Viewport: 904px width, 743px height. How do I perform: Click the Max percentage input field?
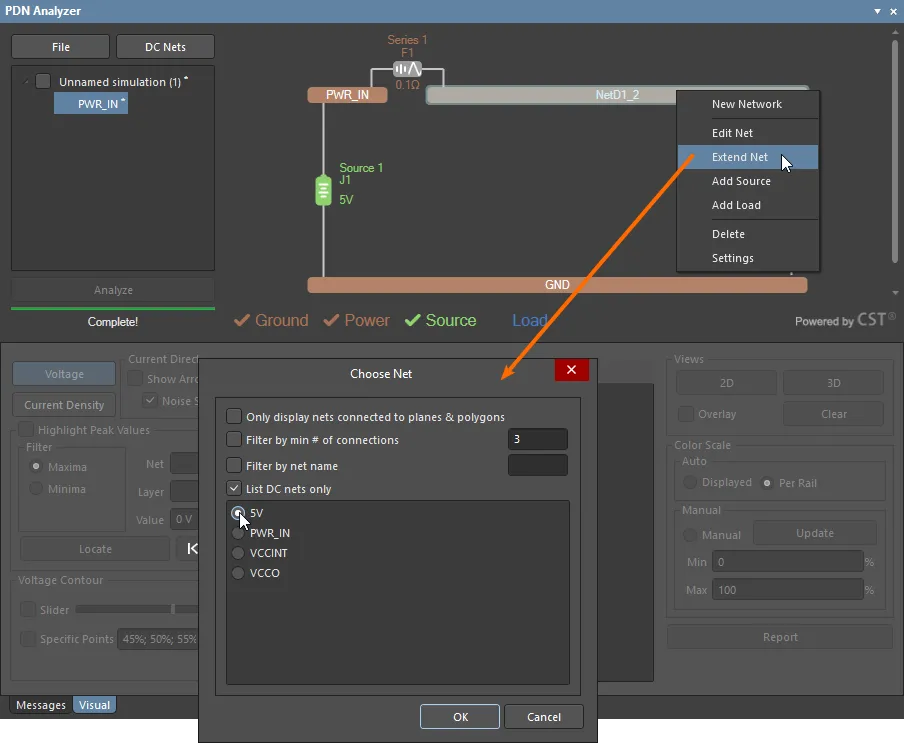pyautogui.click(x=788, y=590)
